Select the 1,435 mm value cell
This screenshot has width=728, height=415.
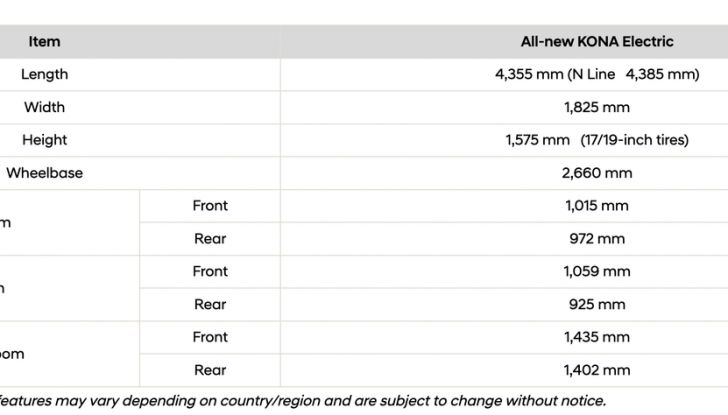[x=597, y=337]
